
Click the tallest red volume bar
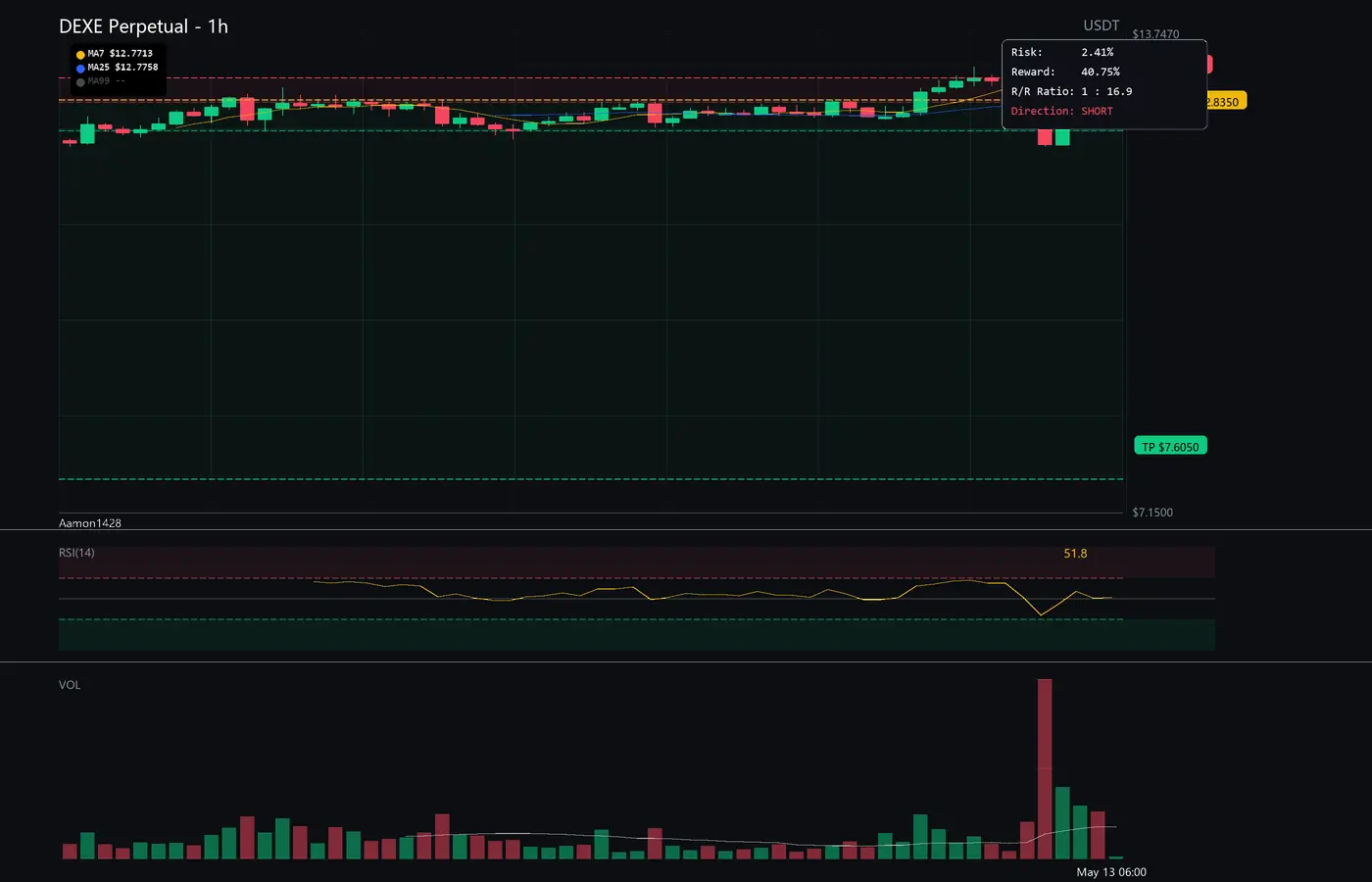coord(1045,769)
